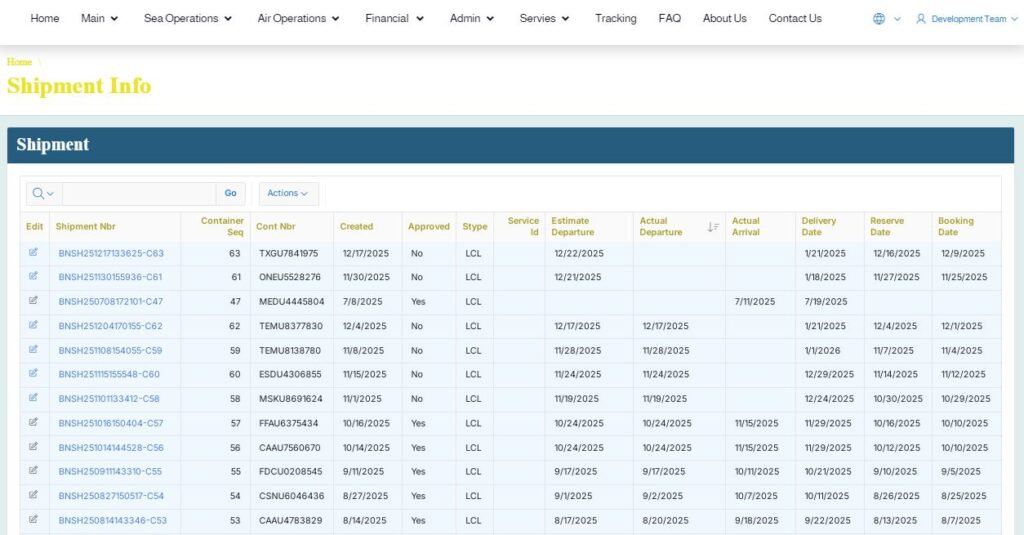Go to the FAQ page

point(669,18)
